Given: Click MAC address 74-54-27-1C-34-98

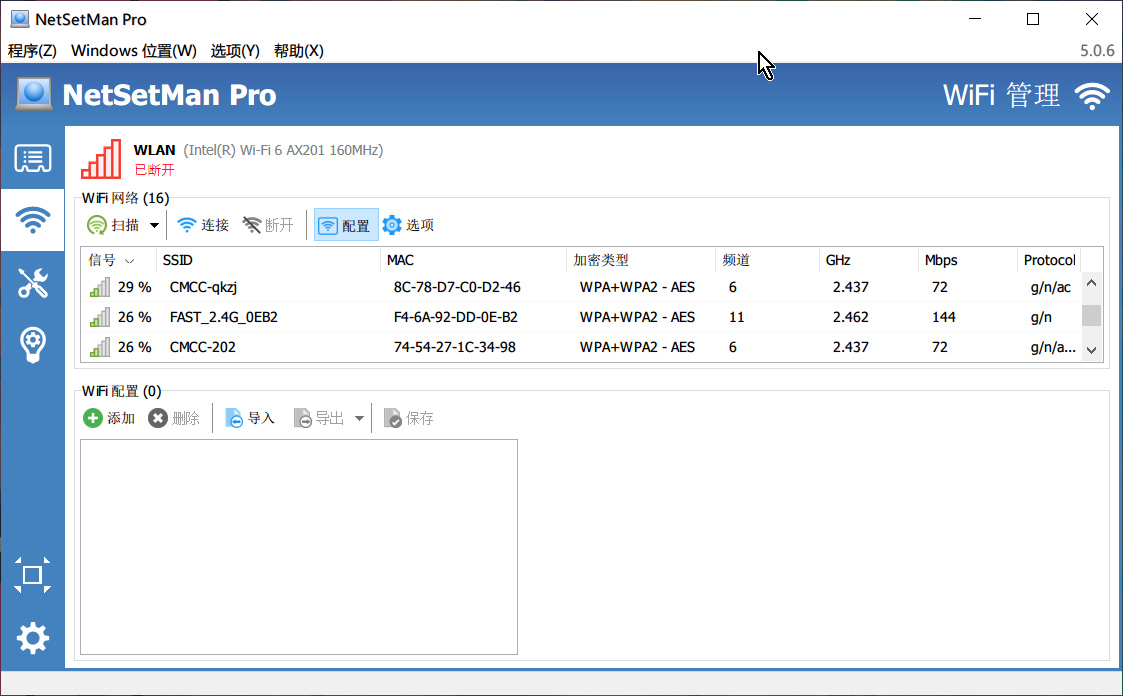Looking at the screenshot, I should pyautogui.click(x=455, y=347).
